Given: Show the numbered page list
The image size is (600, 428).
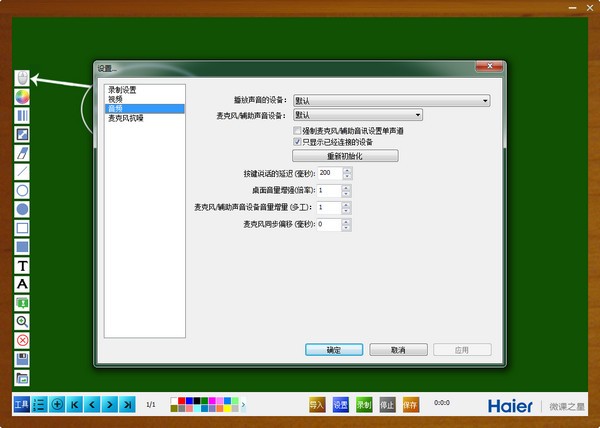Looking at the screenshot, I should (x=39, y=404).
